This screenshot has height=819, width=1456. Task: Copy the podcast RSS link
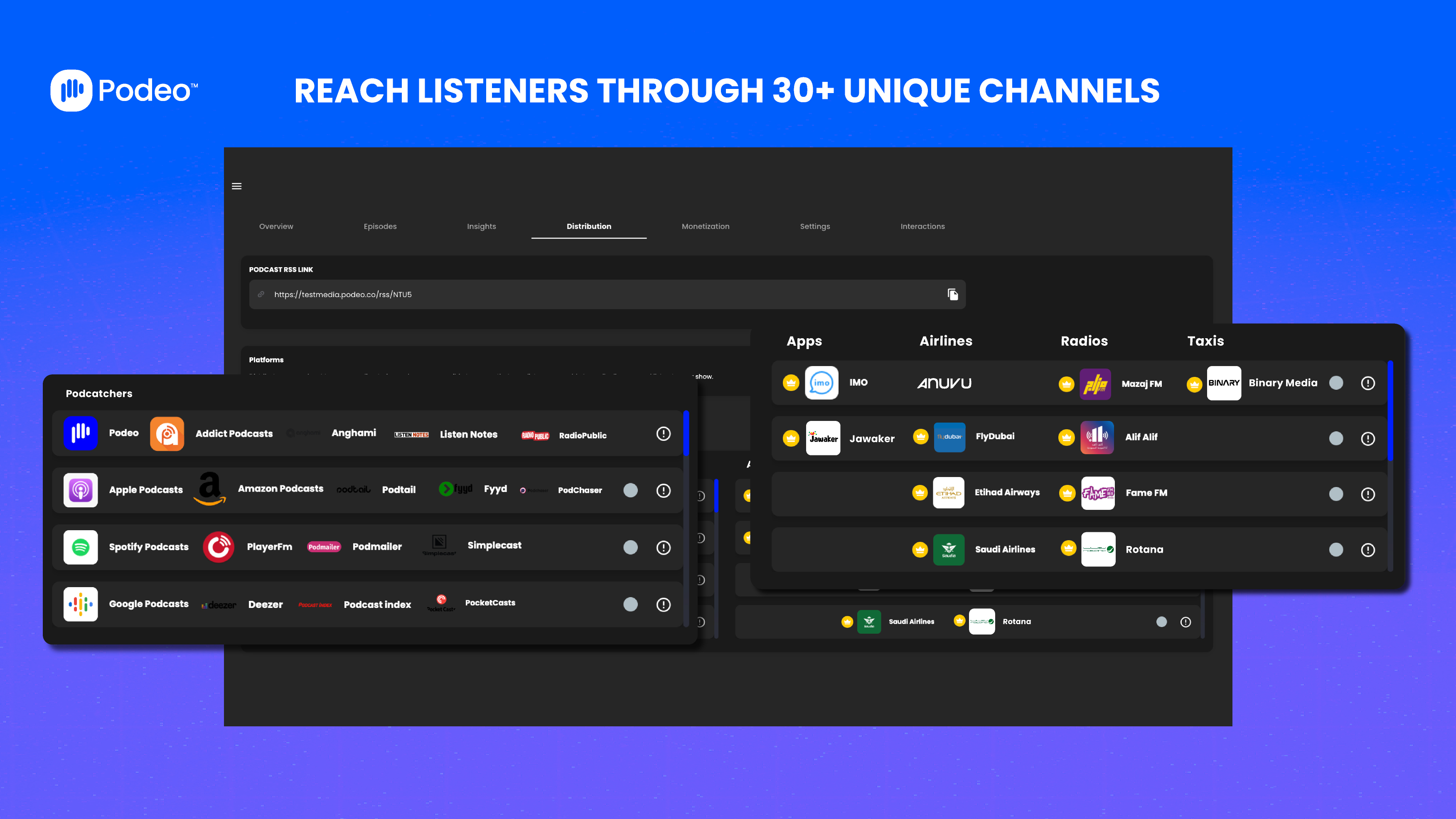(x=952, y=295)
